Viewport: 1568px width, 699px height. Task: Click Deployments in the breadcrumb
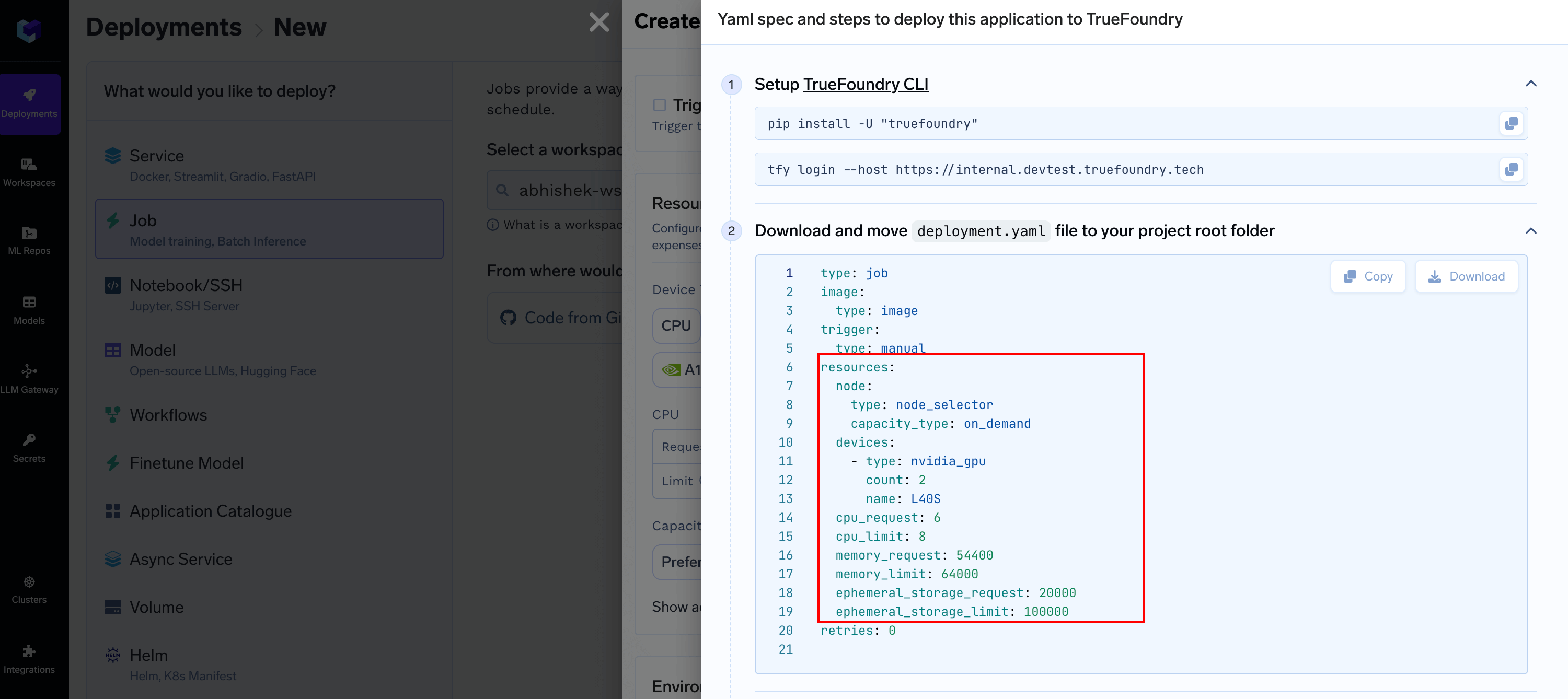pos(164,27)
